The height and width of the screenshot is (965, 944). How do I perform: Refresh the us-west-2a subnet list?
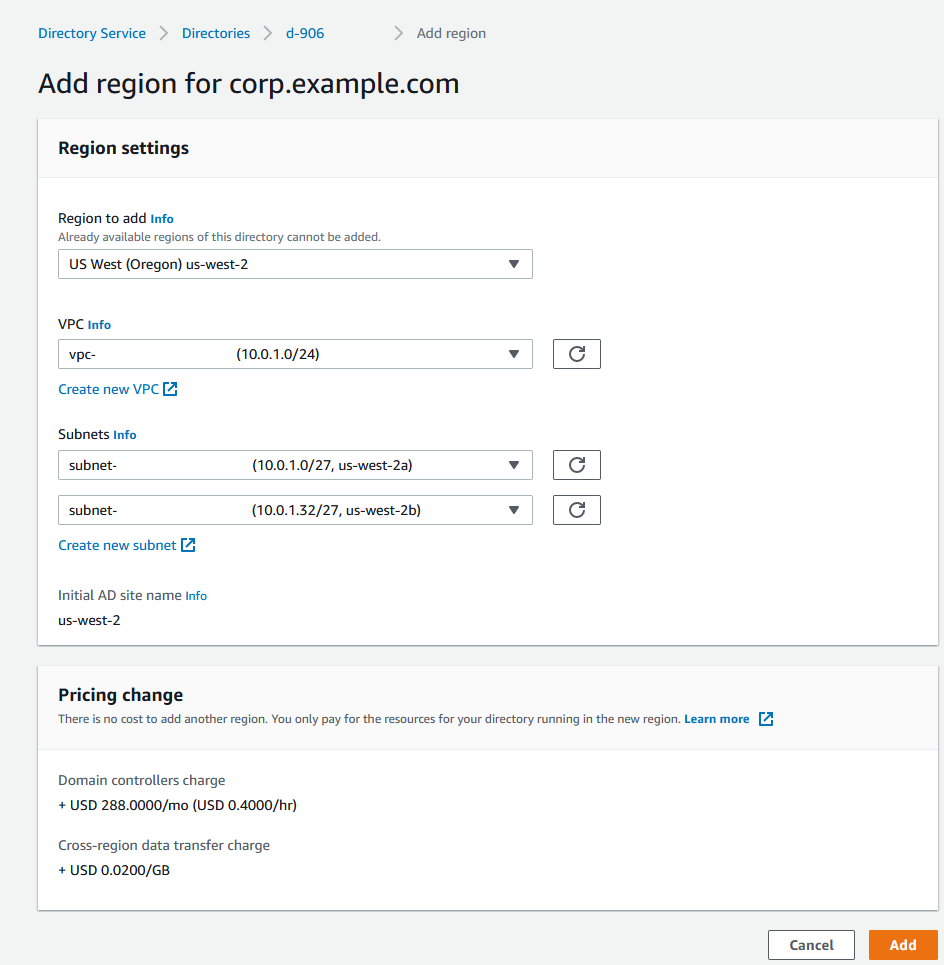(577, 465)
